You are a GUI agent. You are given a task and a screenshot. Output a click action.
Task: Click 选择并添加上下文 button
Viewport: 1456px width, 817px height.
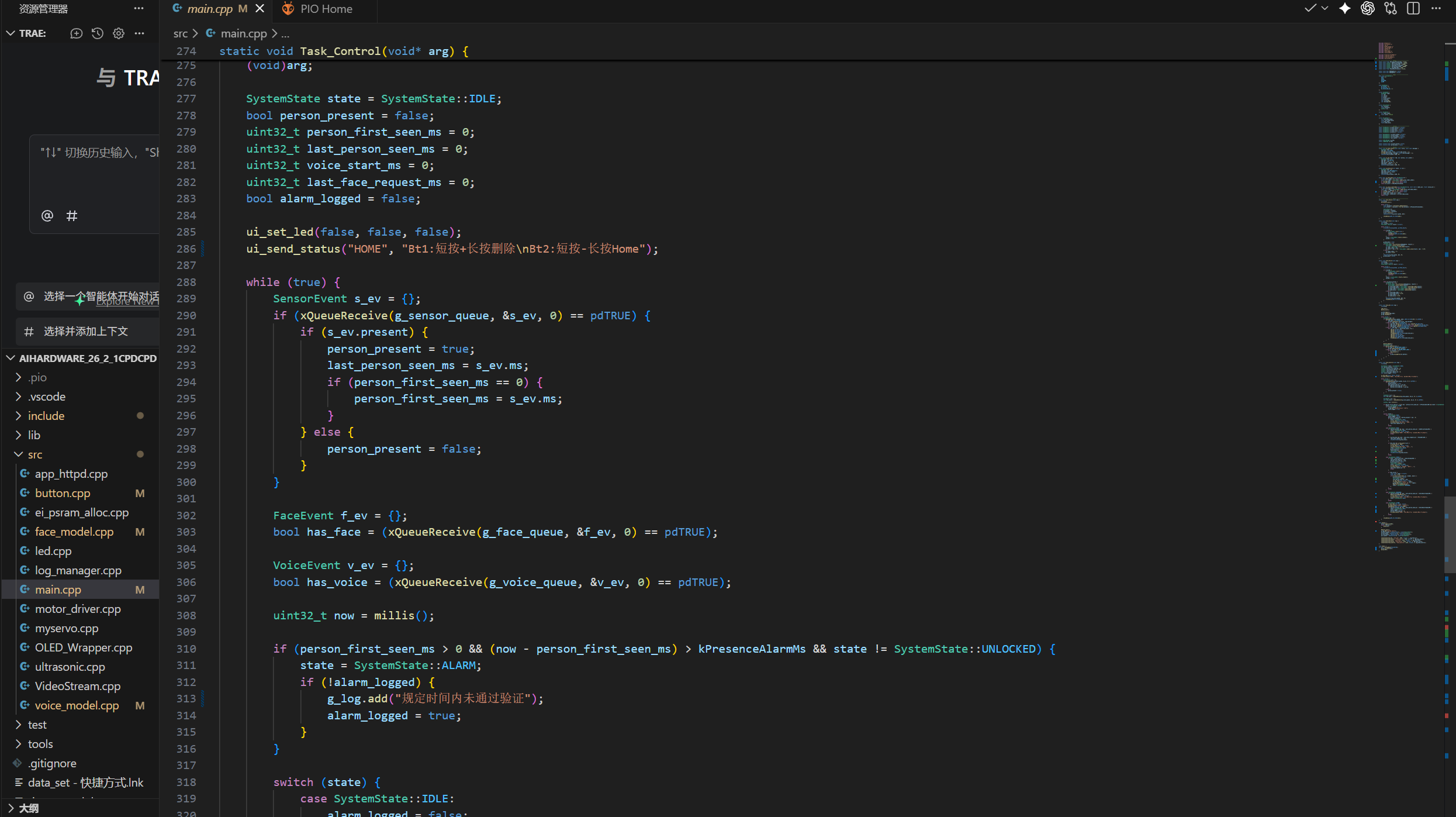[x=86, y=332]
